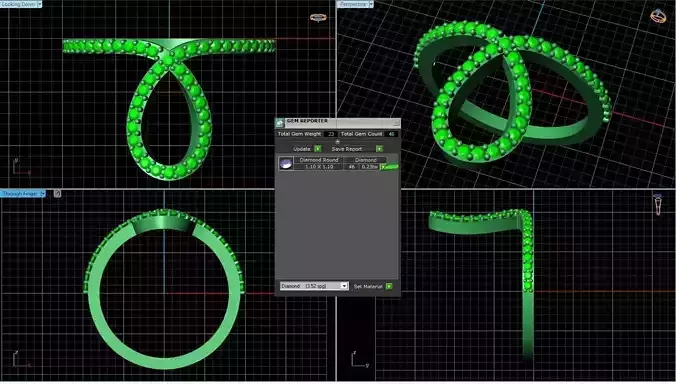Click the 'Total Gem Weight' label
Screen dimensions: 676x384
point(299,134)
